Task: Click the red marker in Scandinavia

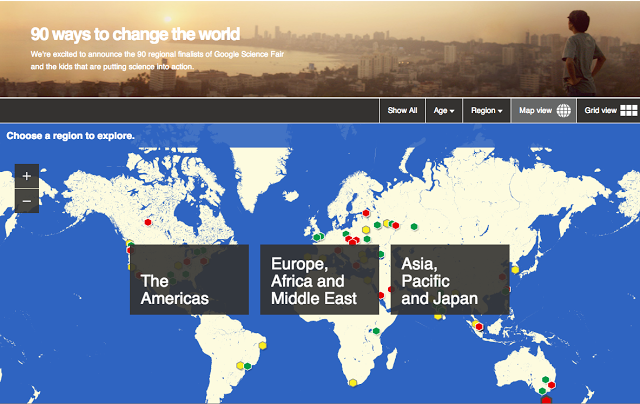Action: 366,213
